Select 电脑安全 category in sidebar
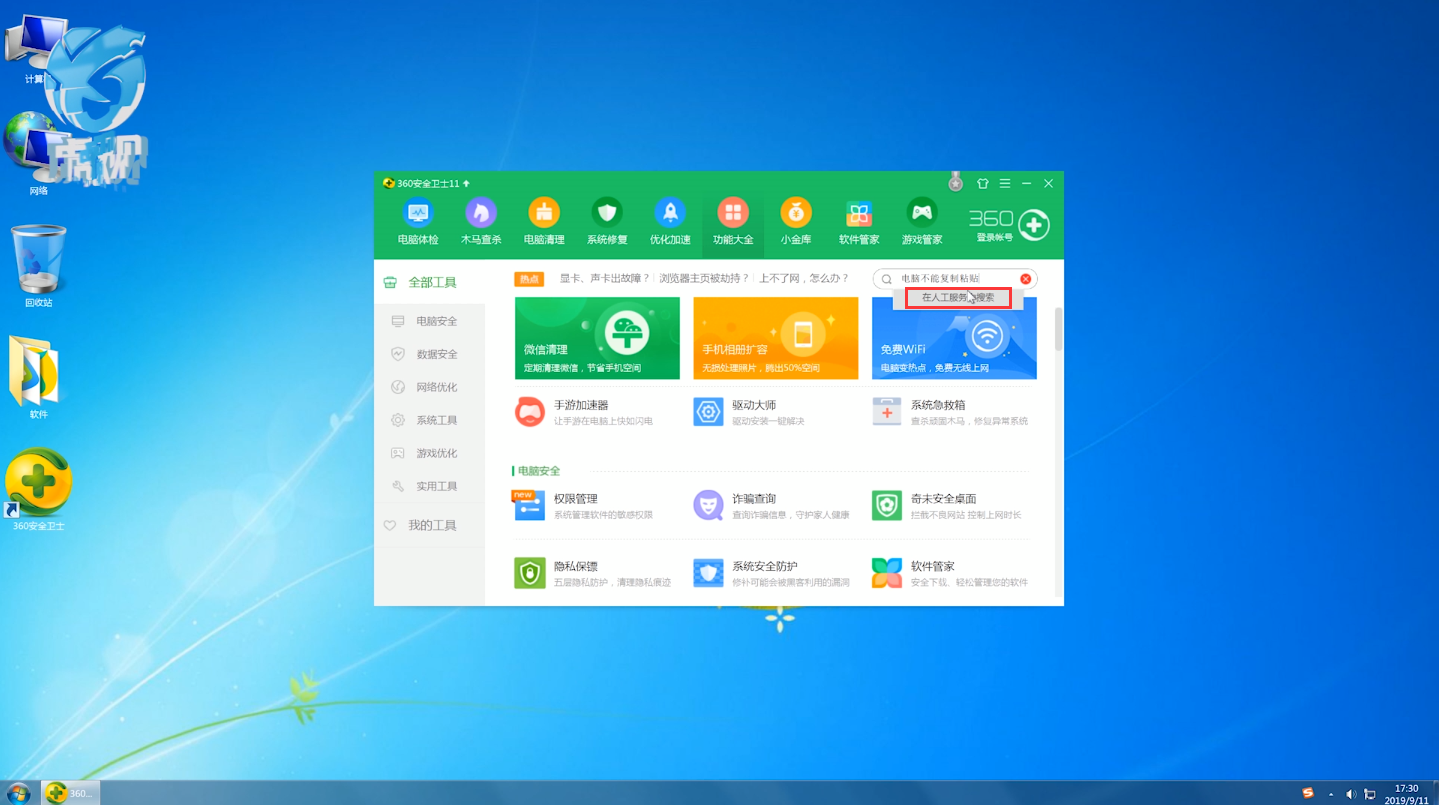1439x805 pixels. click(x=425, y=321)
